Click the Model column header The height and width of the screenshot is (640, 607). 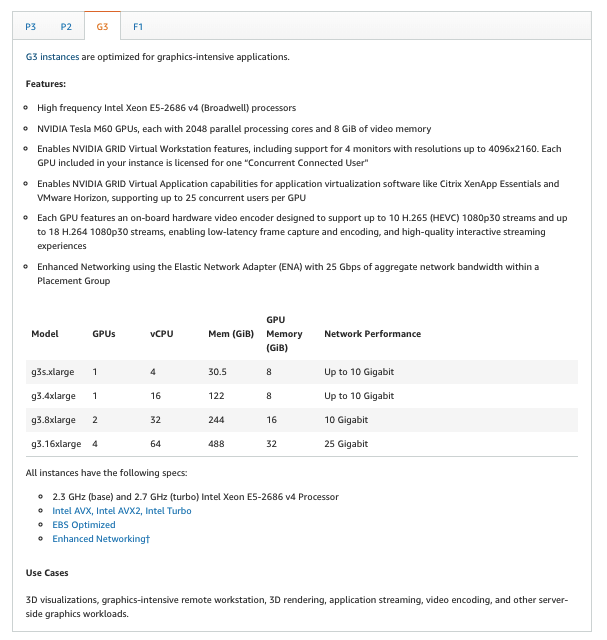[45, 334]
